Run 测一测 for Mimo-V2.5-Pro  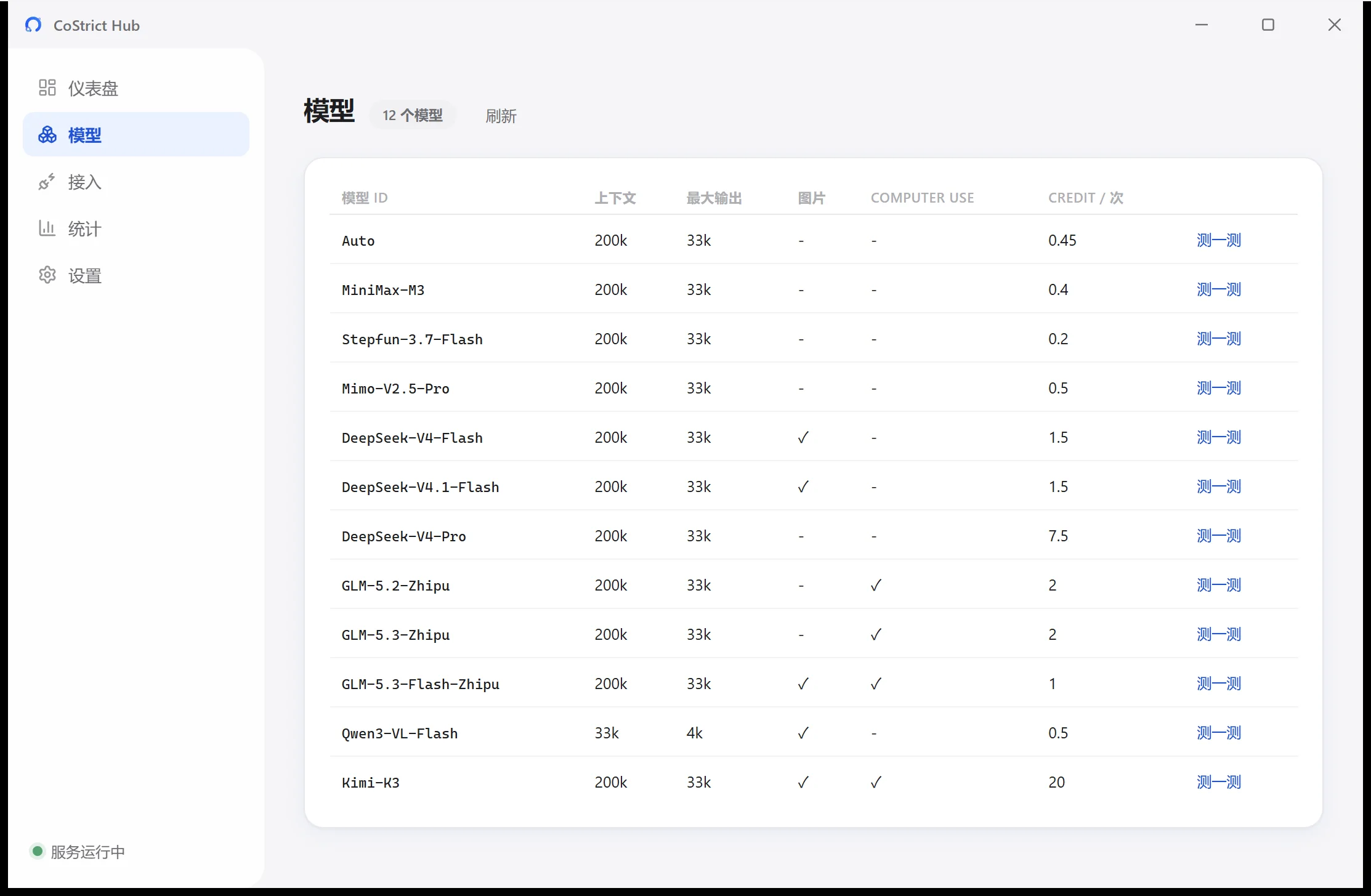coord(1219,388)
